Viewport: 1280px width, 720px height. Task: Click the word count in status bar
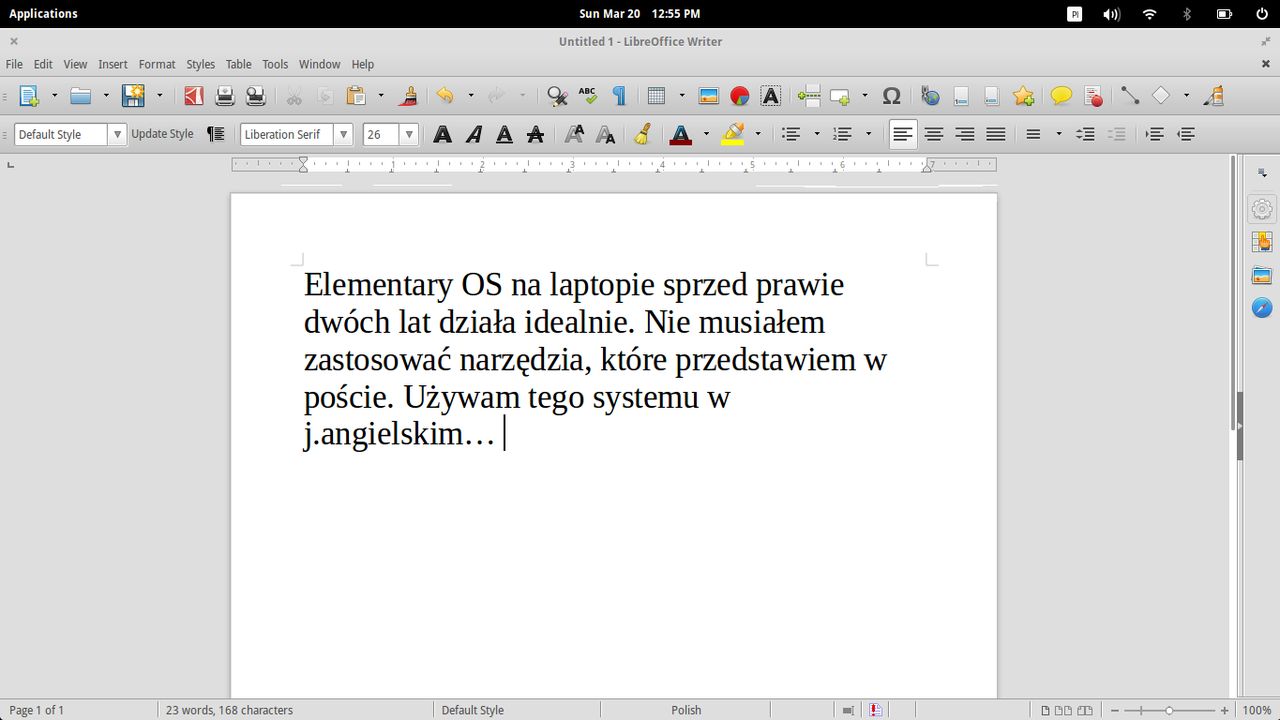coord(229,710)
